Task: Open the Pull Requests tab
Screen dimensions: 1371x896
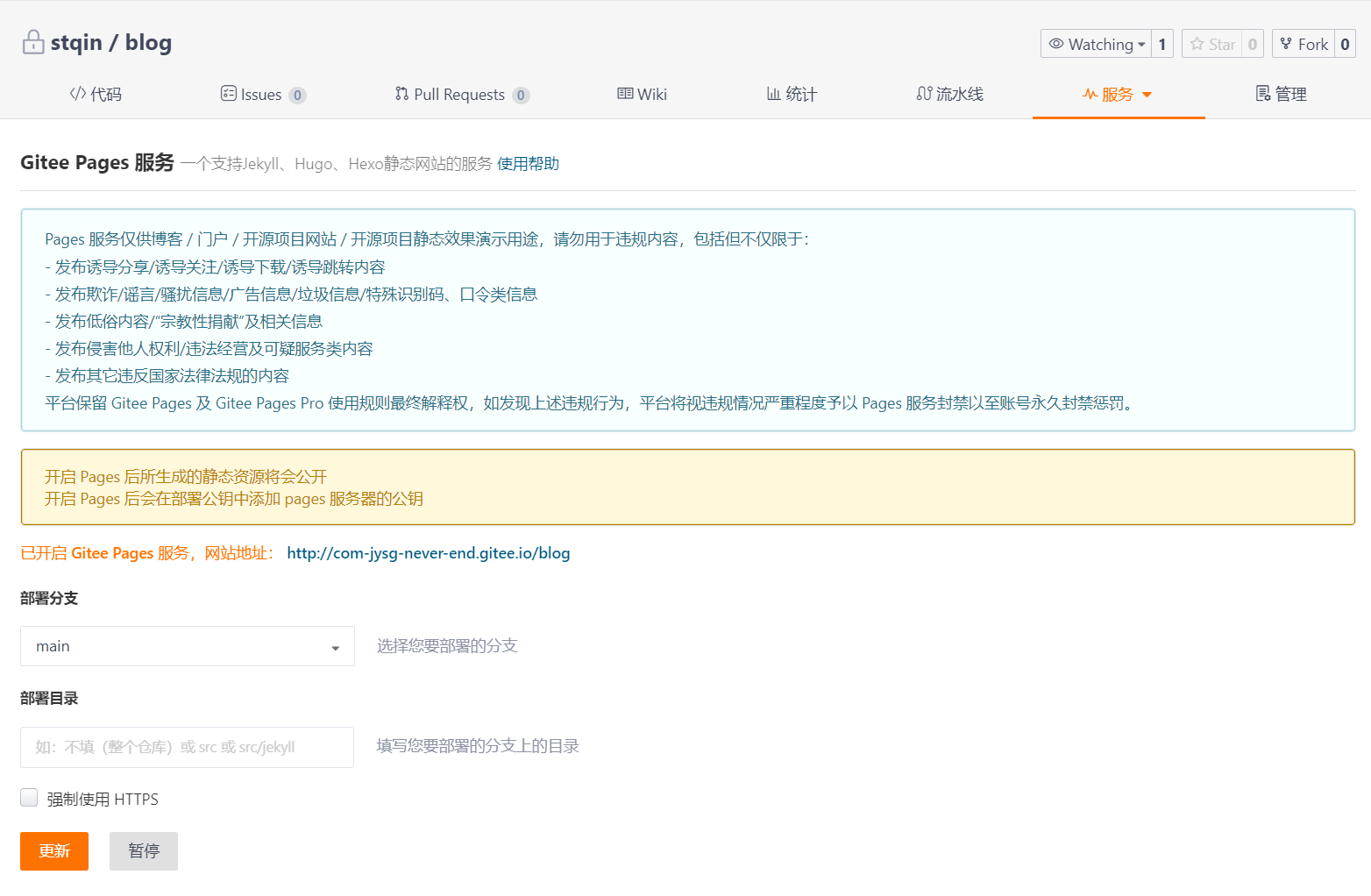Action: pyautogui.click(x=462, y=94)
